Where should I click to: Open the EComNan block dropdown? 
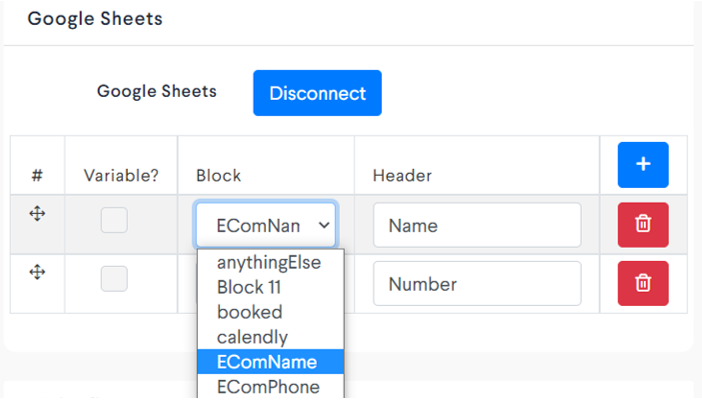point(265,225)
